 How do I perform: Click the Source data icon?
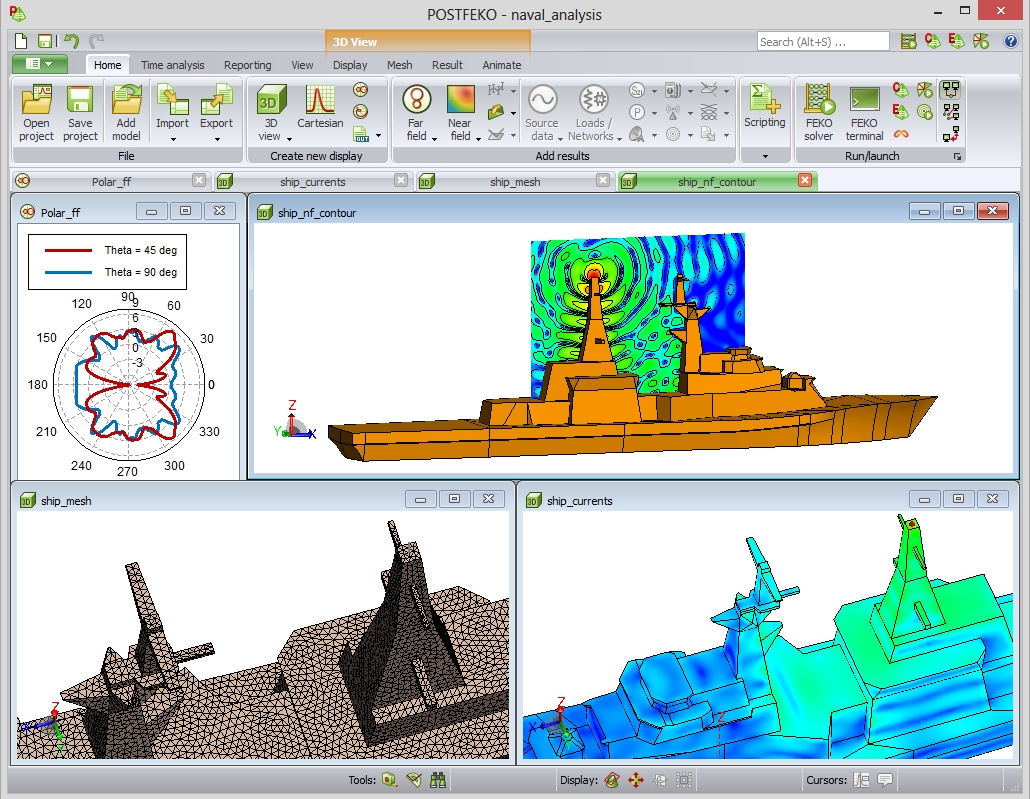tap(543, 99)
